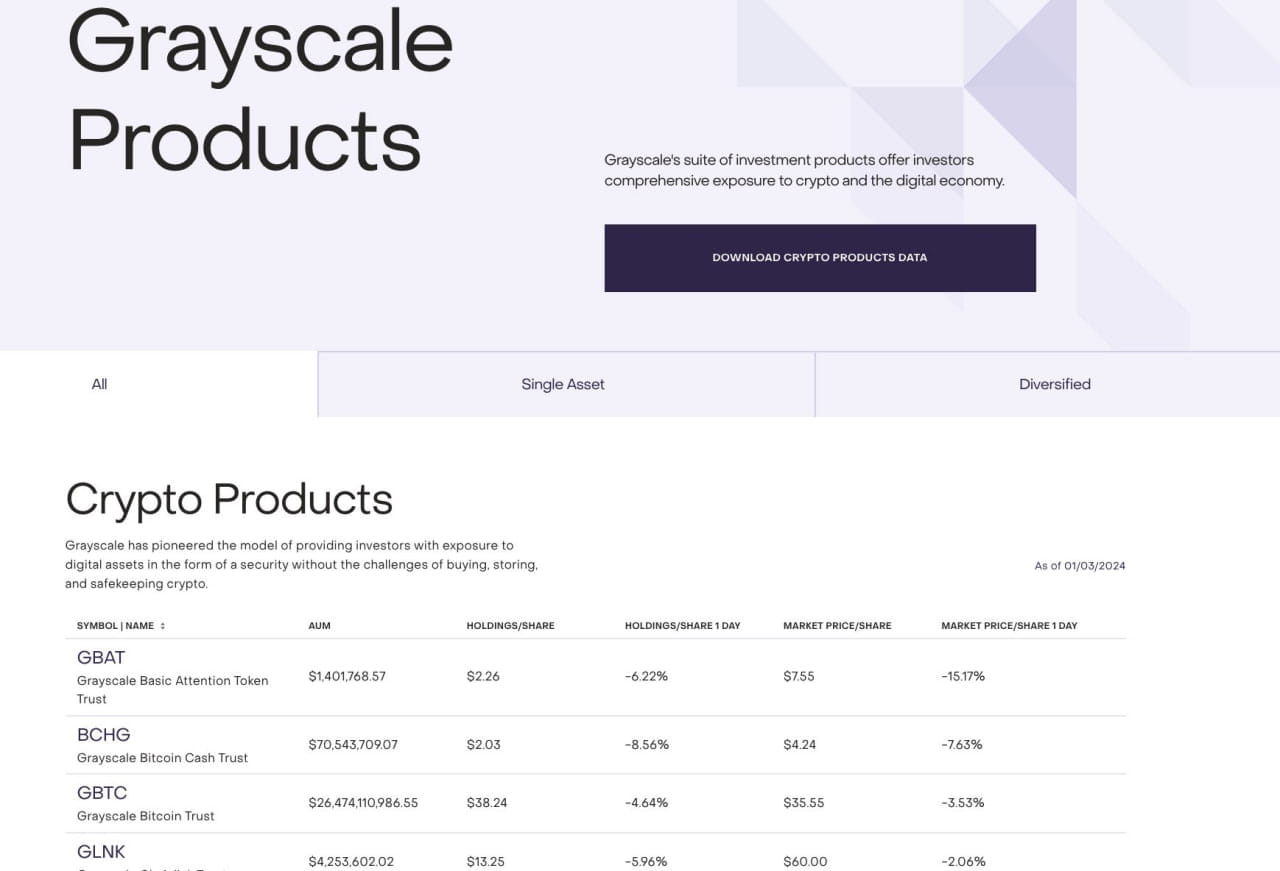Image resolution: width=1280 pixels, height=871 pixels.
Task: Click BCHG holdings per share $2.03
Action: (484, 745)
